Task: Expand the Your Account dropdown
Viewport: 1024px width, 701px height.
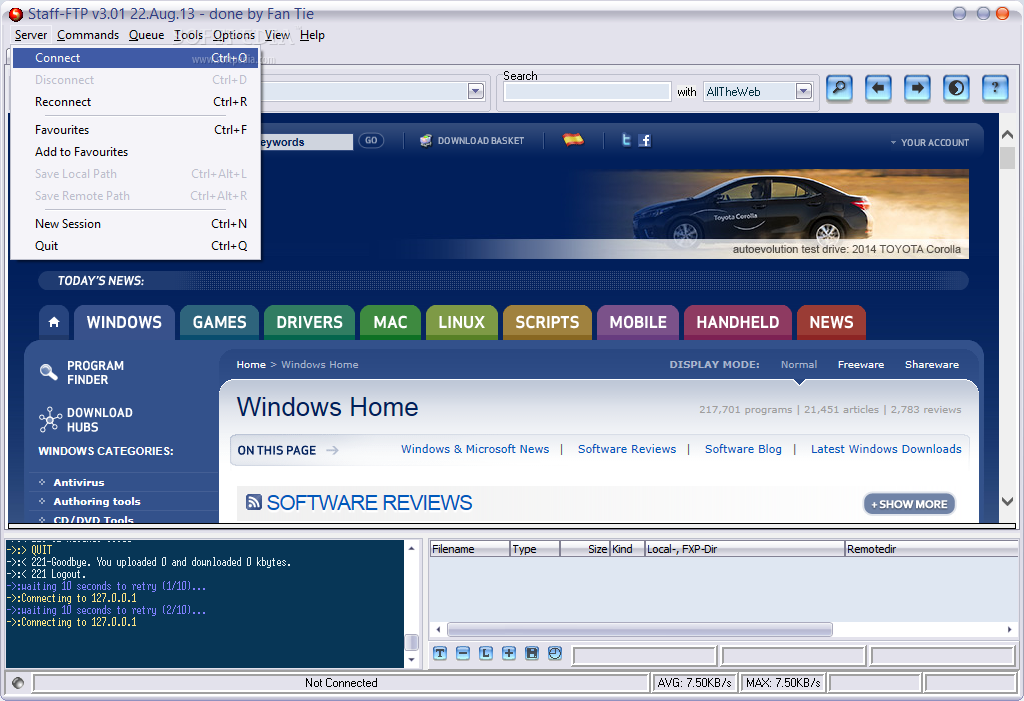Action: (x=929, y=142)
